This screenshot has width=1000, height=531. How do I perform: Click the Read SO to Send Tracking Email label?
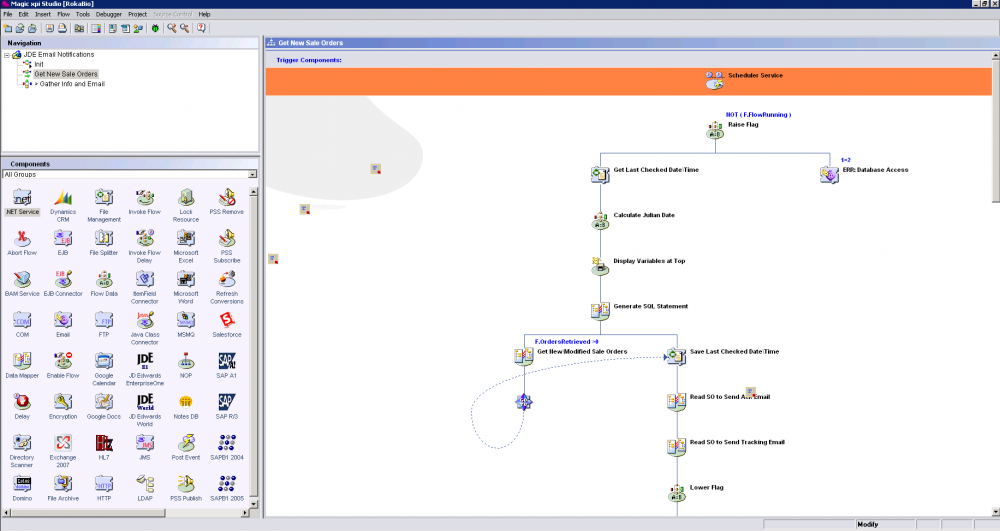737,442
